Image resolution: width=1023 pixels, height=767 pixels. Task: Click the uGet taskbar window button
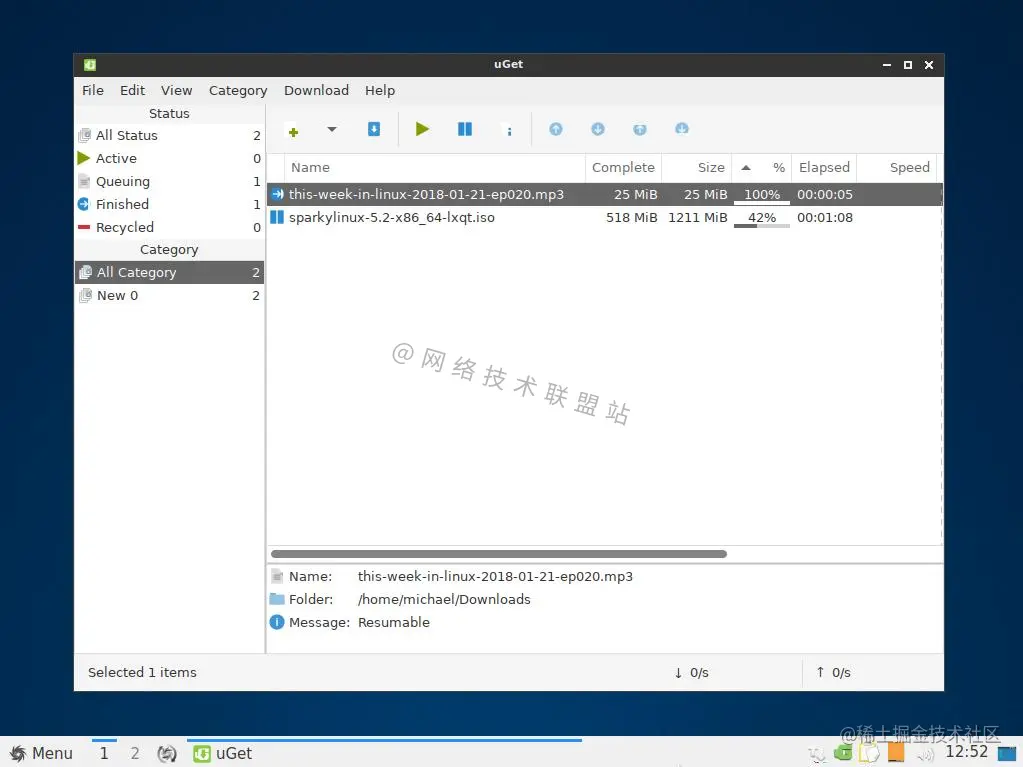pyautogui.click(x=384, y=753)
